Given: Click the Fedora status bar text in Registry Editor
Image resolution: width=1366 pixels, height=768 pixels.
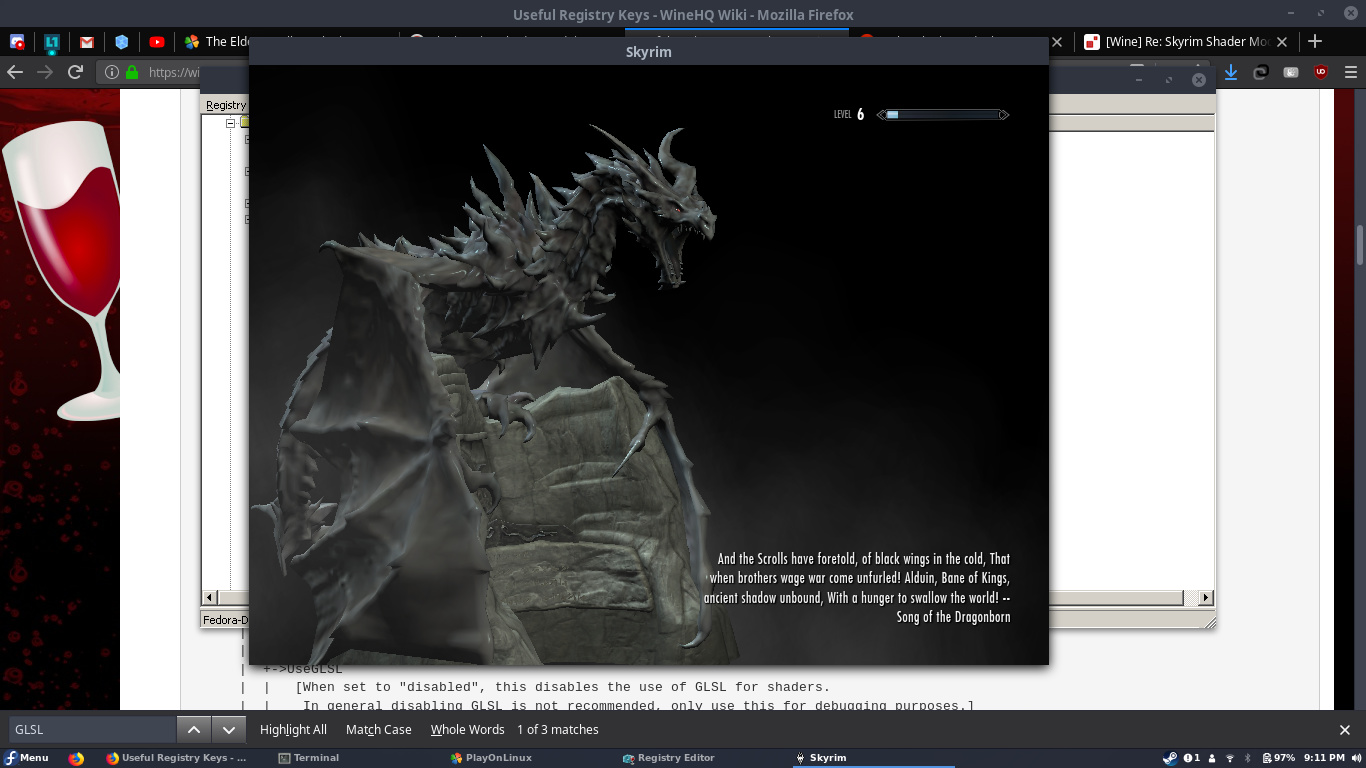Looking at the screenshot, I should pyautogui.click(x=225, y=620).
